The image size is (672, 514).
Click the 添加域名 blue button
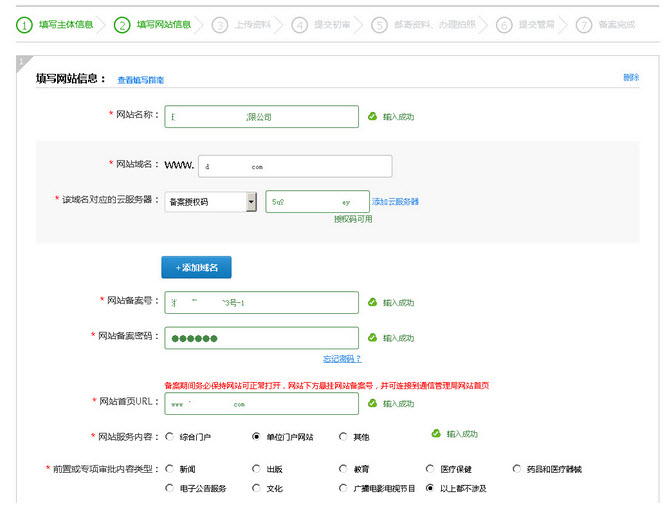pyautogui.click(x=197, y=267)
